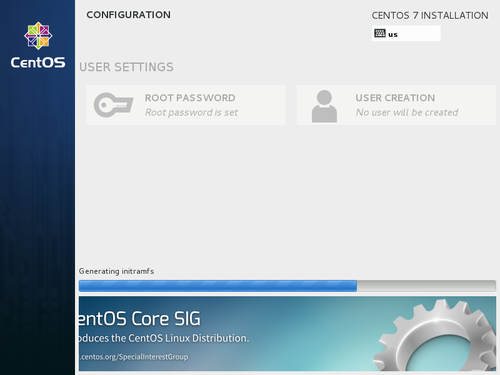The height and width of the screenshot is (375, 500).
Task: Click the user silhouette icon for User Creation
Action: [324, 106]
